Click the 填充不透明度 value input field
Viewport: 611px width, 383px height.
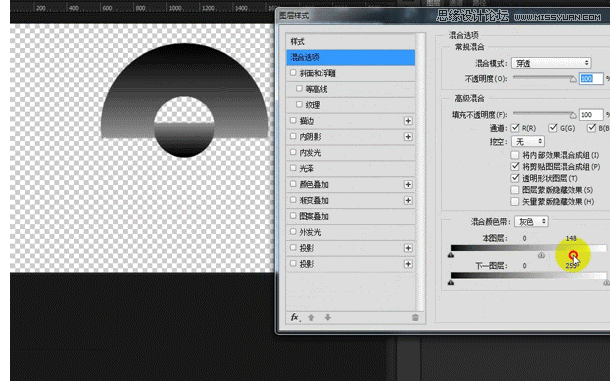[591, 115]
